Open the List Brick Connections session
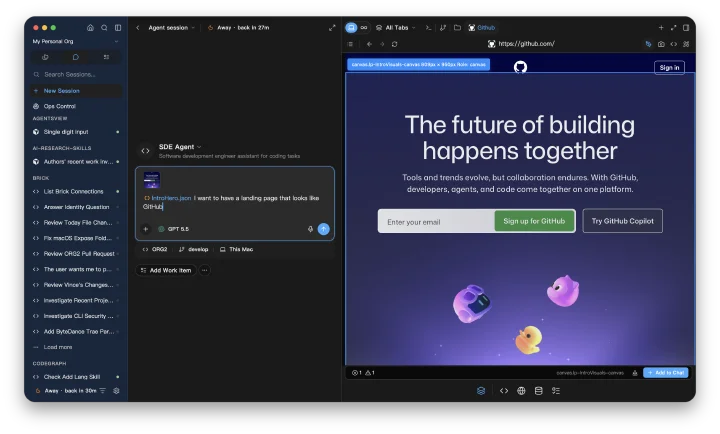The image size is (720, 434). 76,192
